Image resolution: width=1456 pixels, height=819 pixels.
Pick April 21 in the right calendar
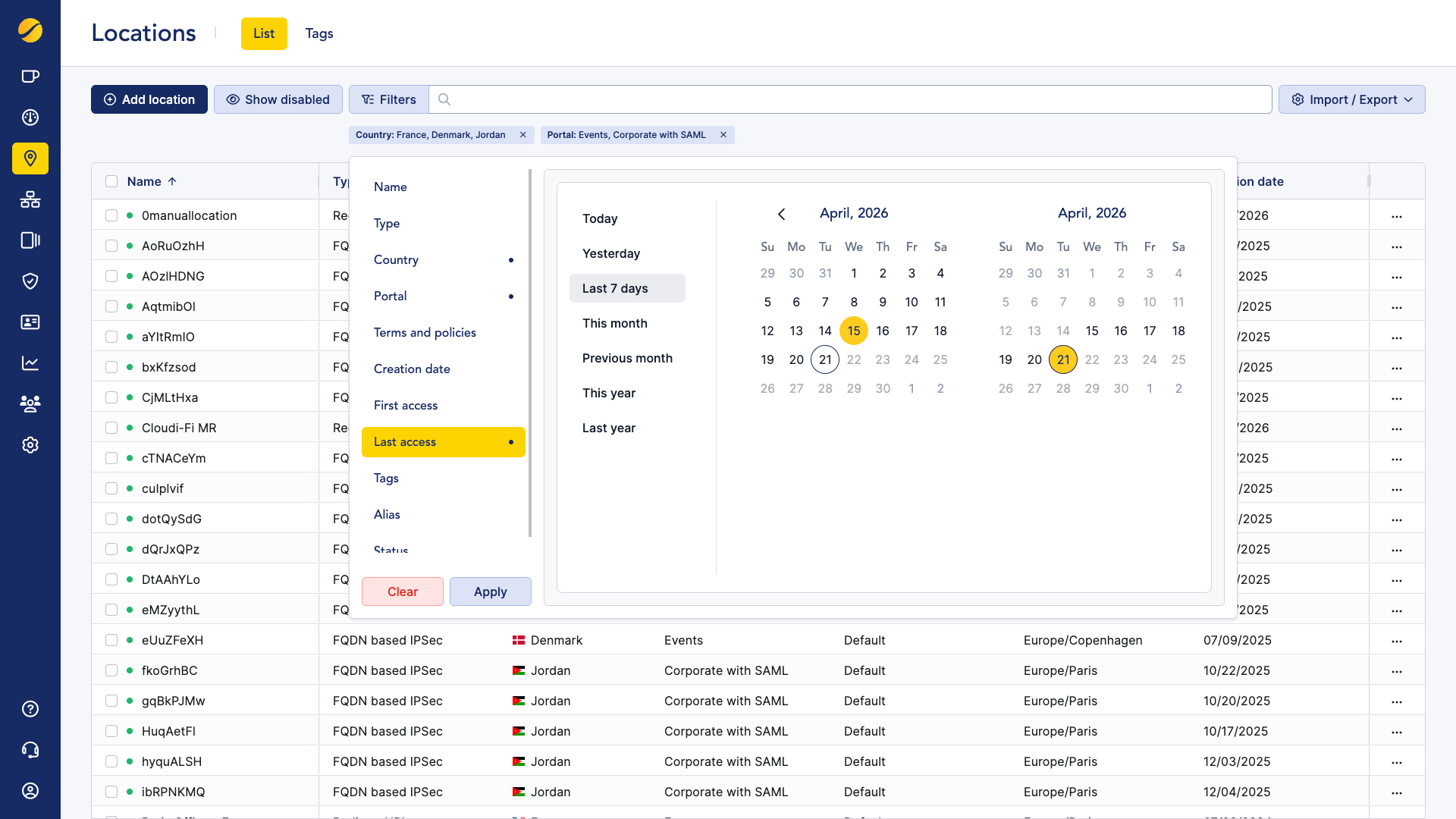(1063, 359)
